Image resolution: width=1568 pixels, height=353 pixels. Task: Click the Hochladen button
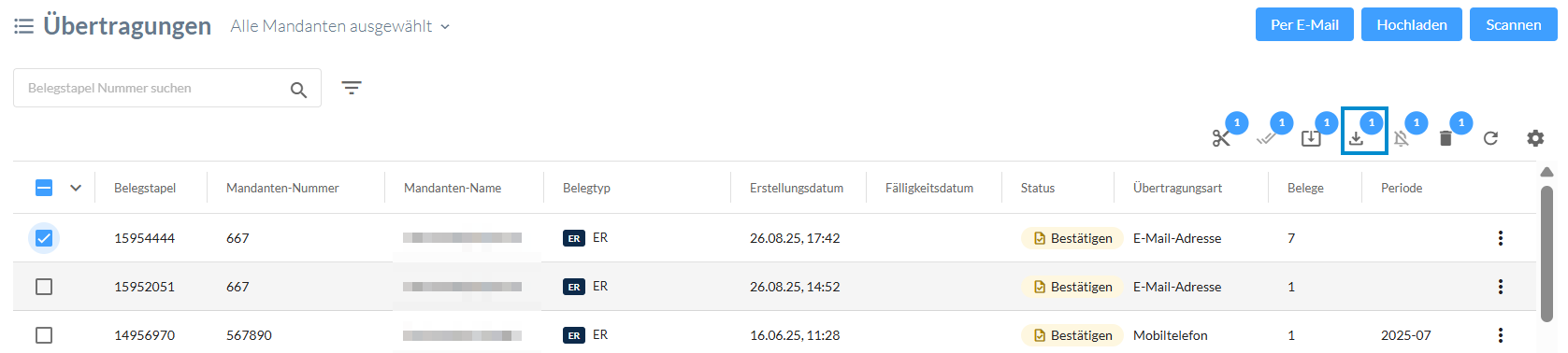[x=1412, y=25]
